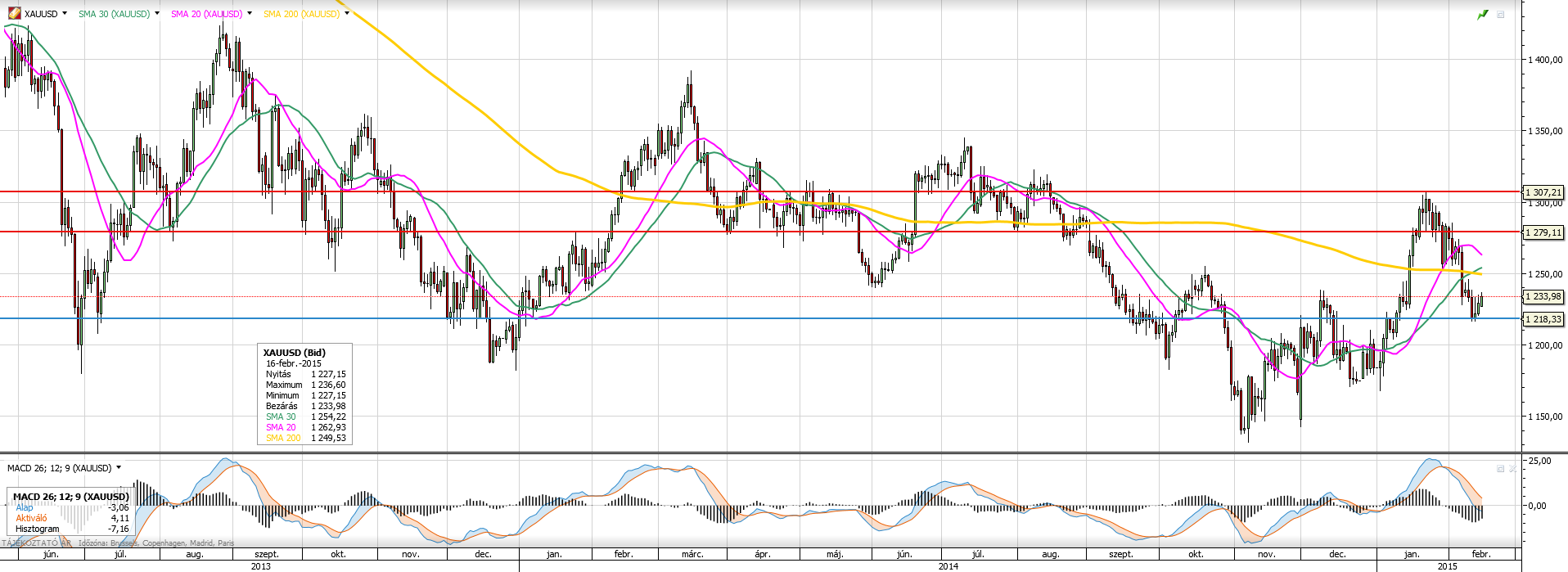Click the Hisztogram -7,16 MACD value
Screen dimensions: 1568x572
(x=118, y=529)
